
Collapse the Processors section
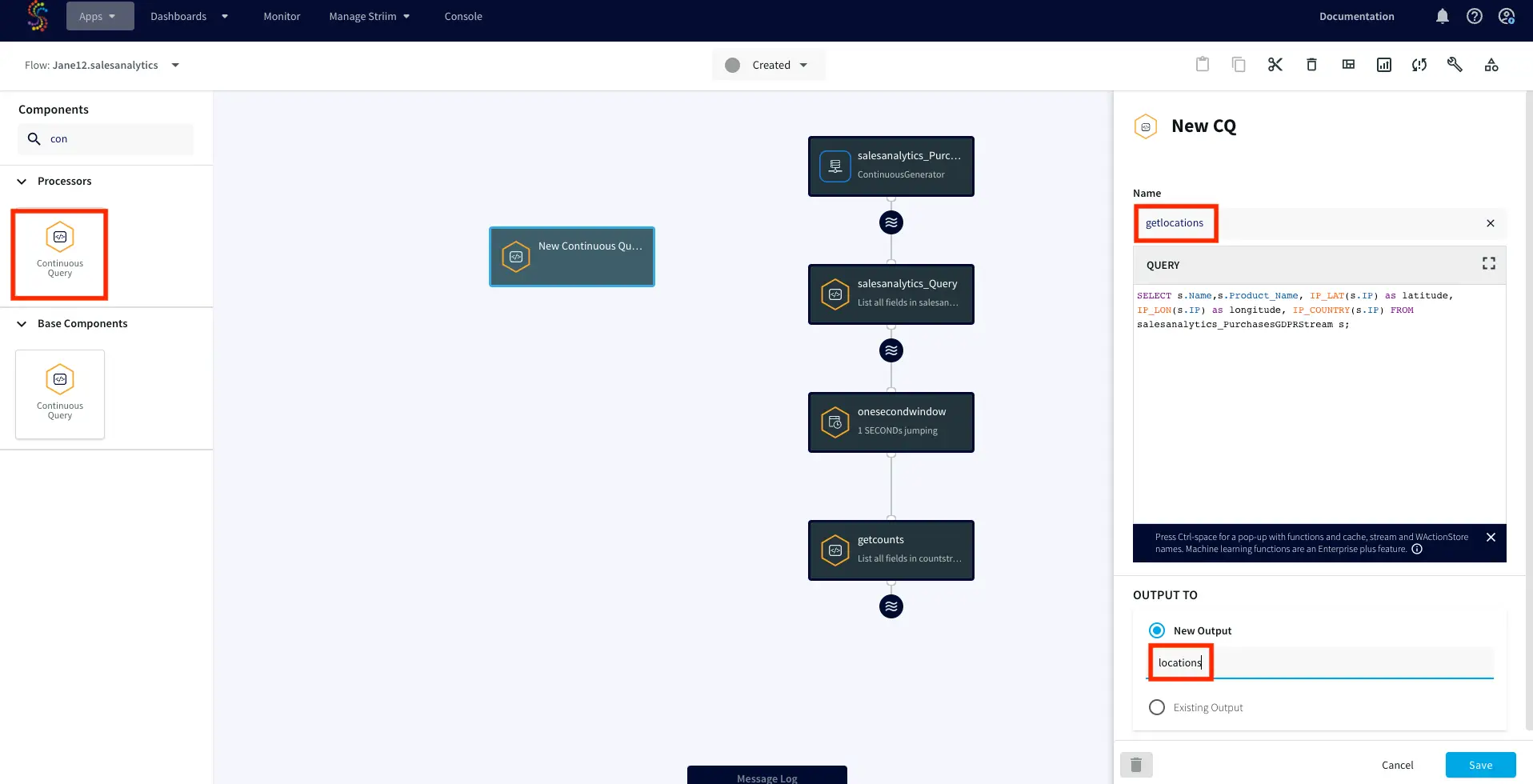click(22, 182)
